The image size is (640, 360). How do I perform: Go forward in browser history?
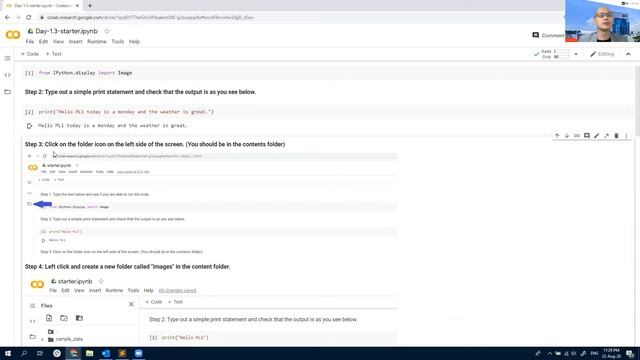click(18, 18)
